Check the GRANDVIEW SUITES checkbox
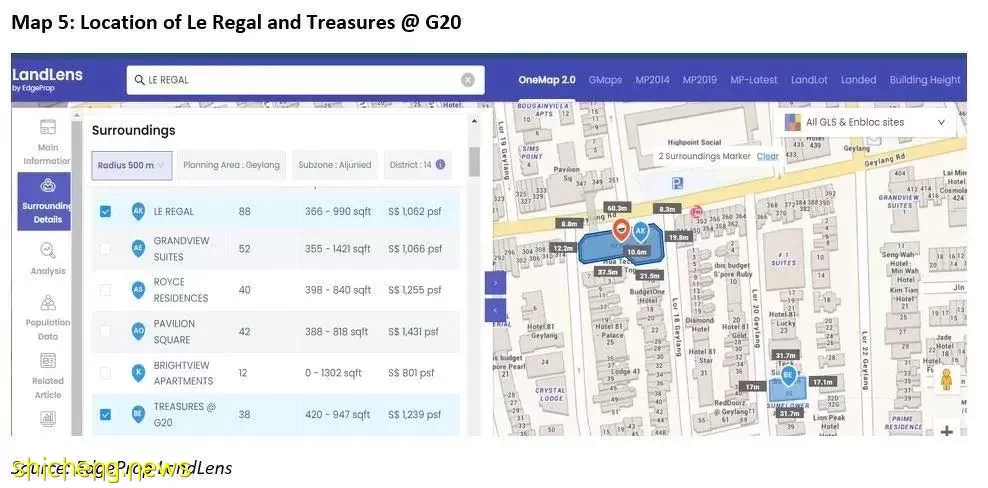 (x=105, y=249)
